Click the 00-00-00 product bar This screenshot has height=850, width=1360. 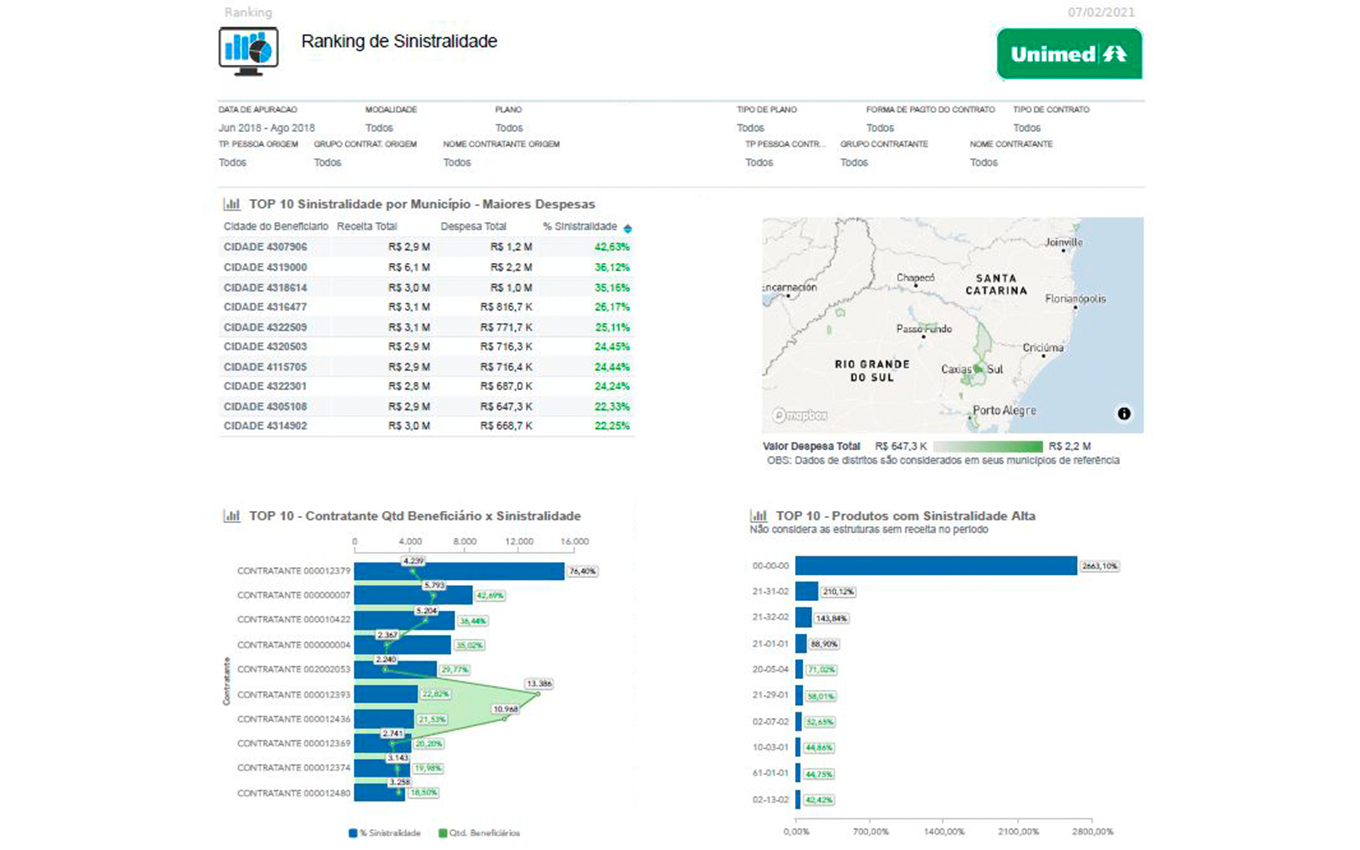[x=936, y=566]
